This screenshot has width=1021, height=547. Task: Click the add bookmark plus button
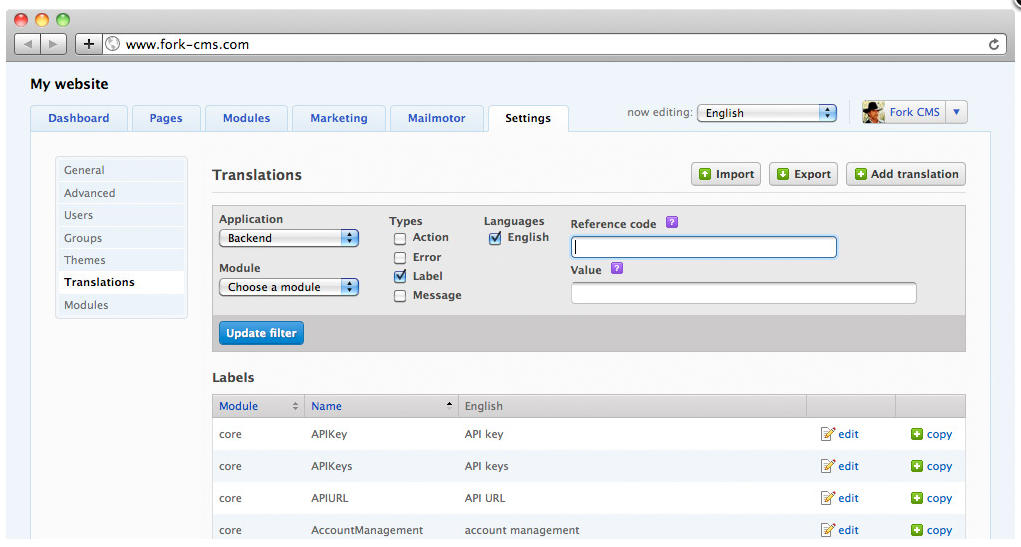tap(89, 44)
